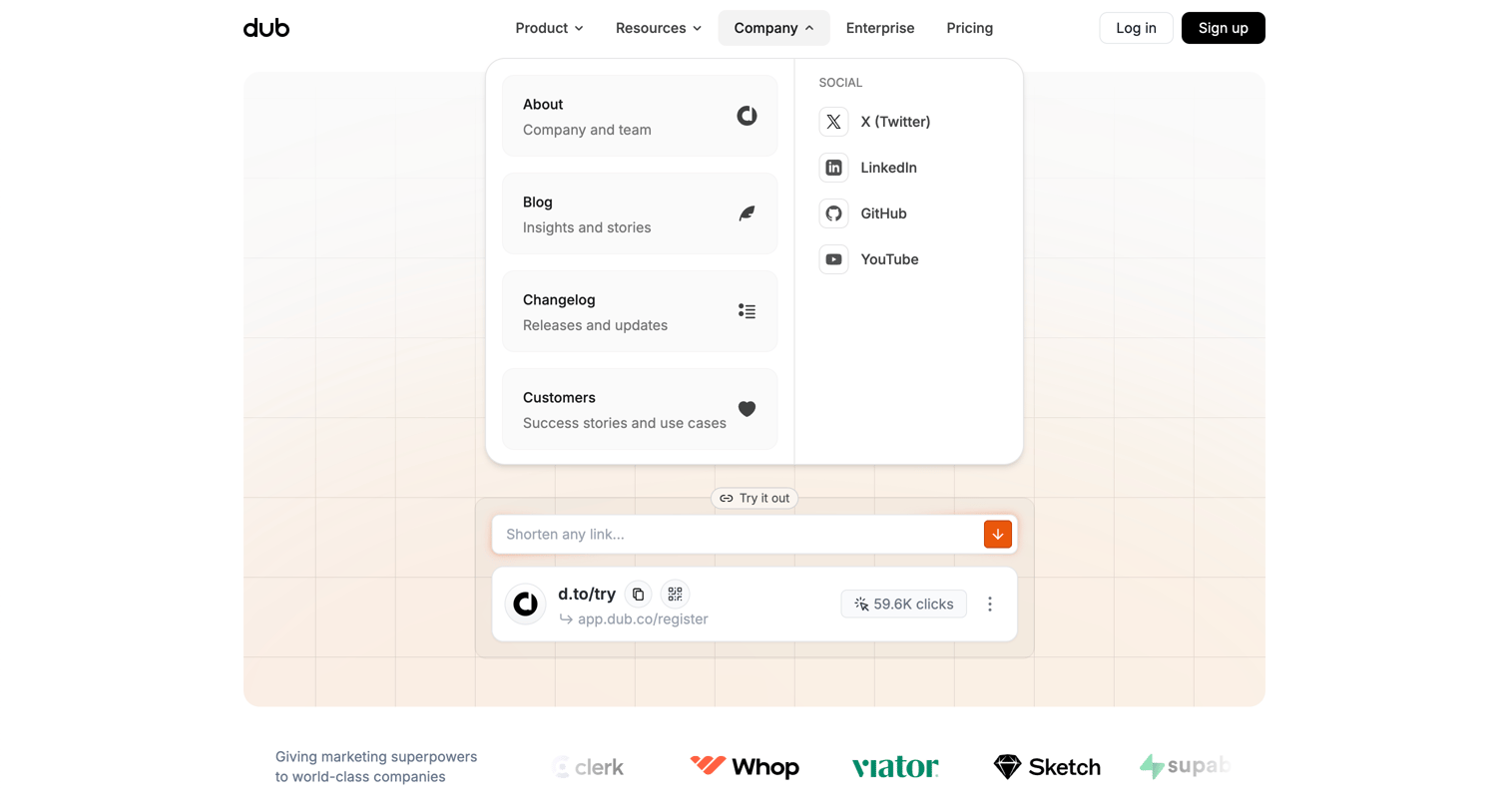Click the GitHub icon

pyautogui.click(x=833, y=213)
